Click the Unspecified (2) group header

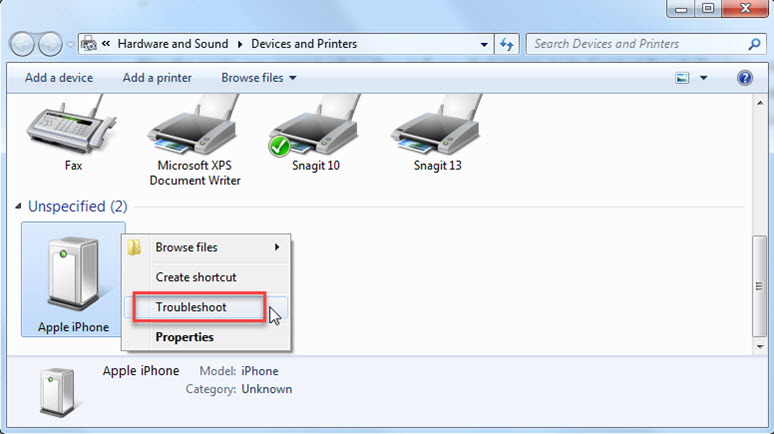77,206
